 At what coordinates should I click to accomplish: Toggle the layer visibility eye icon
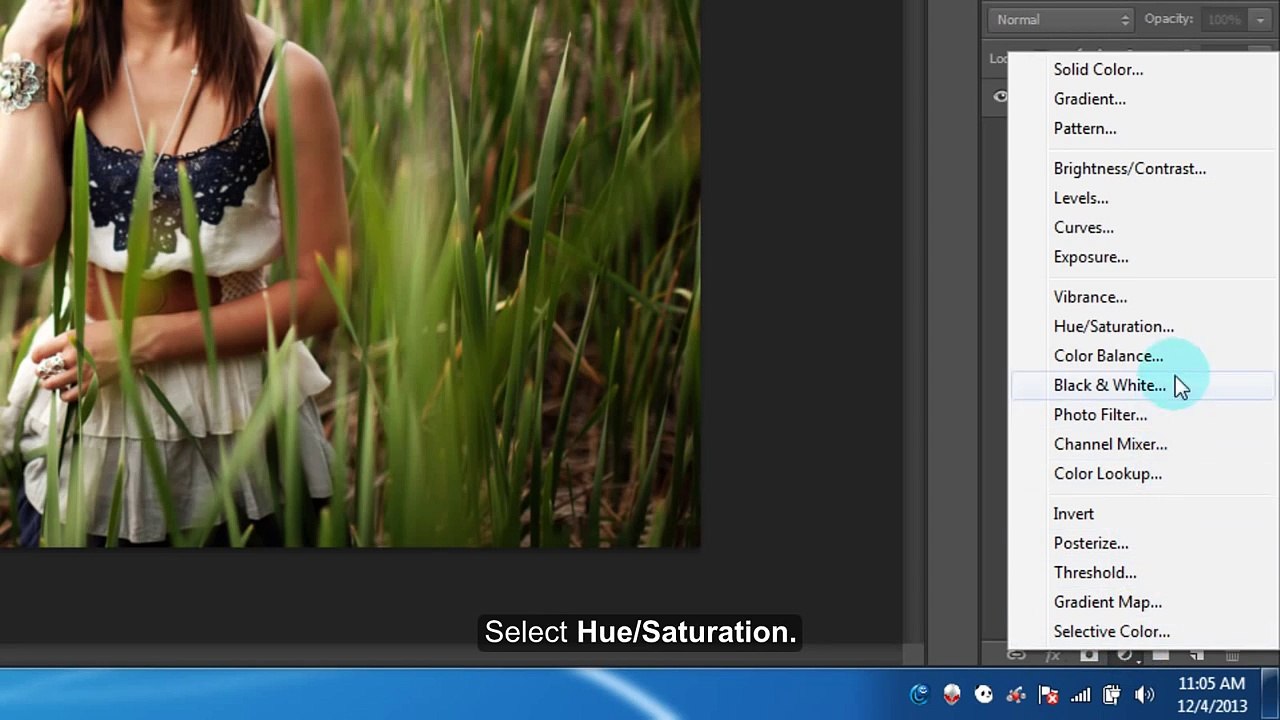click(x=1000, y=97)
